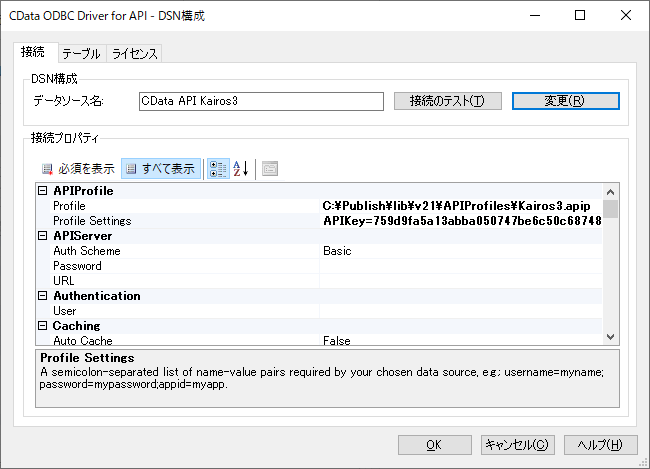Screen dimensions: 650x469
Task: Click property grid scroll down arrow
Action: pyautogui.click(x=610, y=337)
